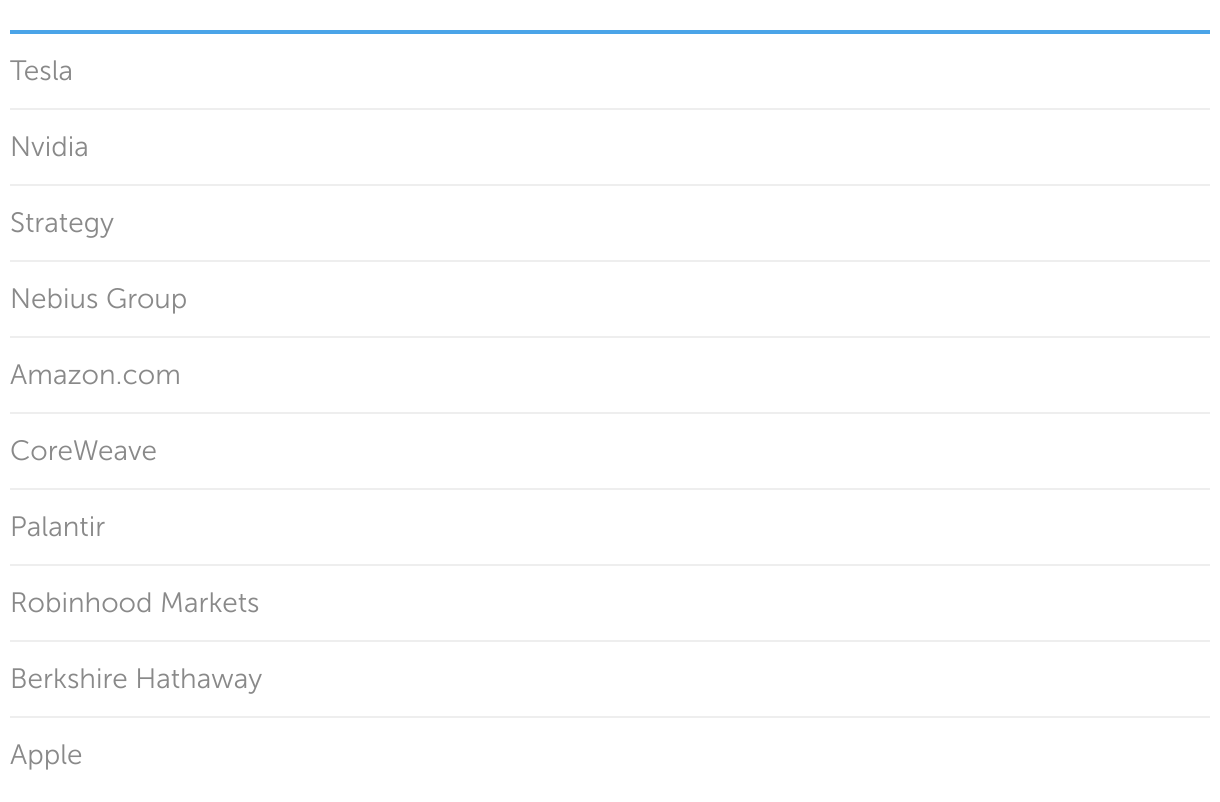Image resolution: width=1220 pixels, height=802 pixels.
Task: Select Palantir in the list
Action: [57, 527]
